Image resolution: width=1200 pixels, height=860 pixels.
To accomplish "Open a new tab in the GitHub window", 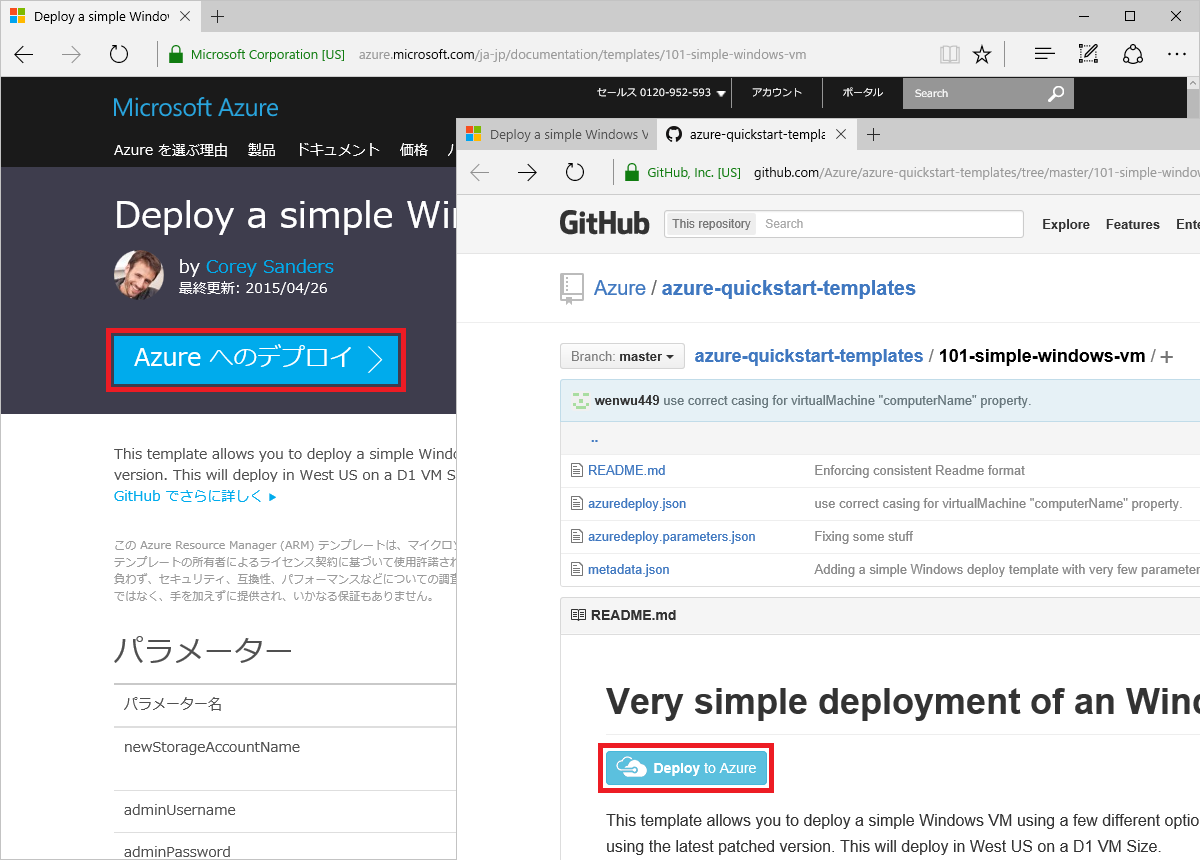I will tap(873, 134).
